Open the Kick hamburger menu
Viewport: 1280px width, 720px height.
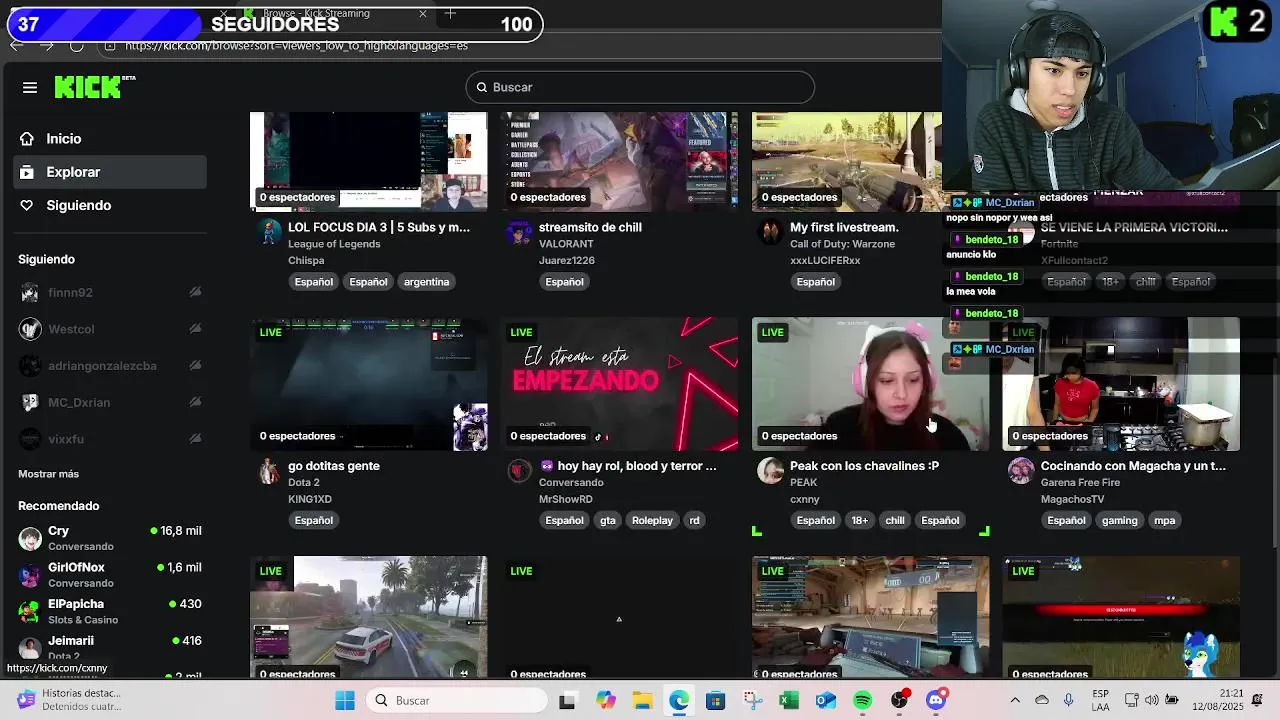30,88
